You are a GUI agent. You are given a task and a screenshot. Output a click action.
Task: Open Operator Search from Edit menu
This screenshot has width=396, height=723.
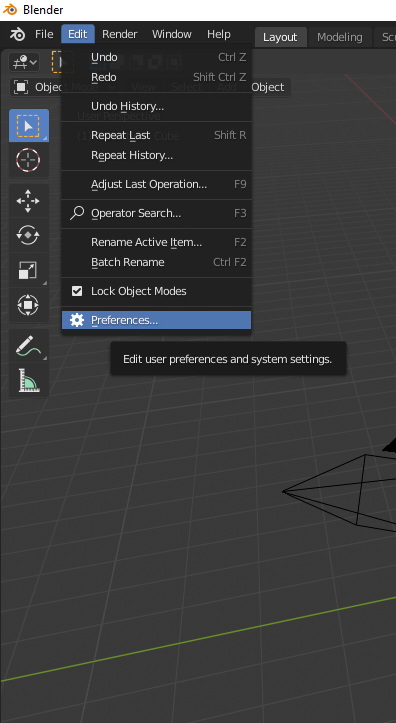157,213
